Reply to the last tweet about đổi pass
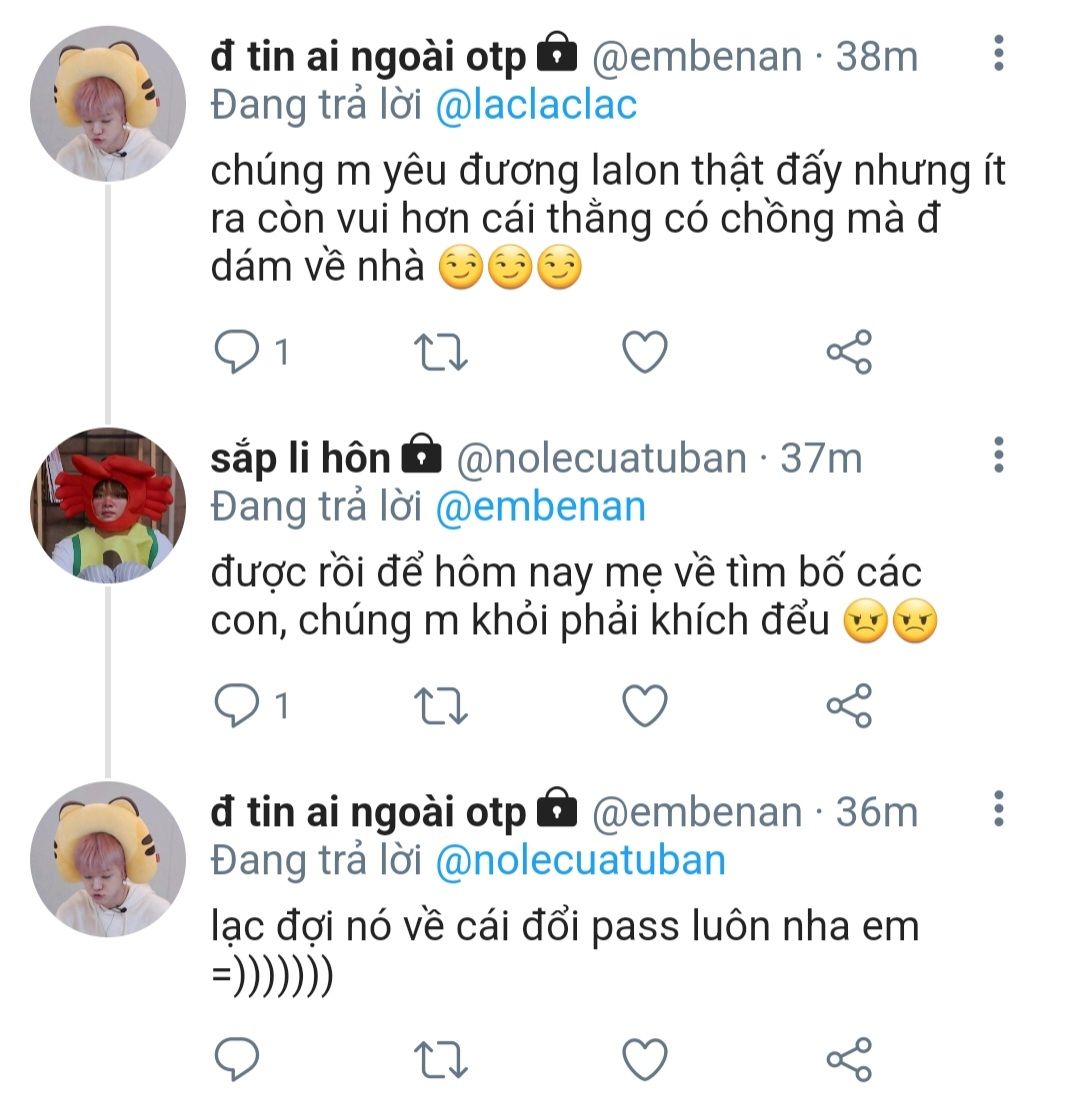Screen dimensions: 1080x1098 (x=237, y=1060)
